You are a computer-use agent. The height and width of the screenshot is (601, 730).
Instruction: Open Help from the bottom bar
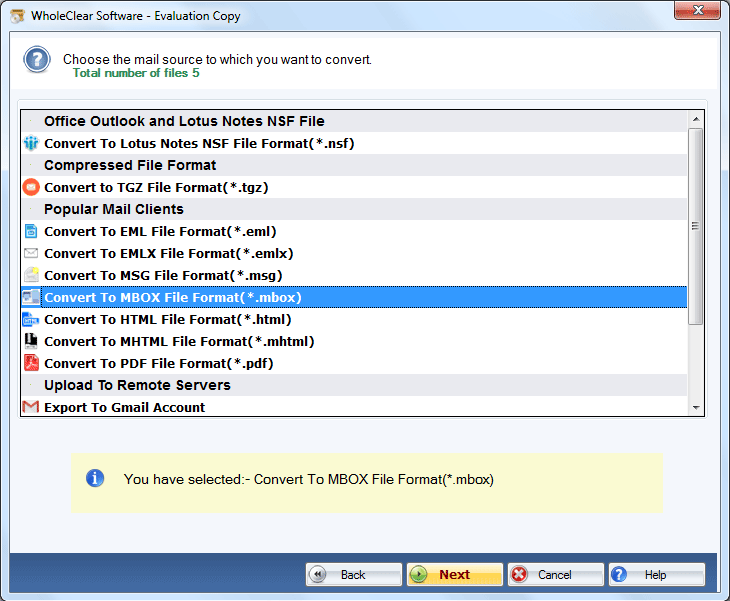[x=656, y=574]
